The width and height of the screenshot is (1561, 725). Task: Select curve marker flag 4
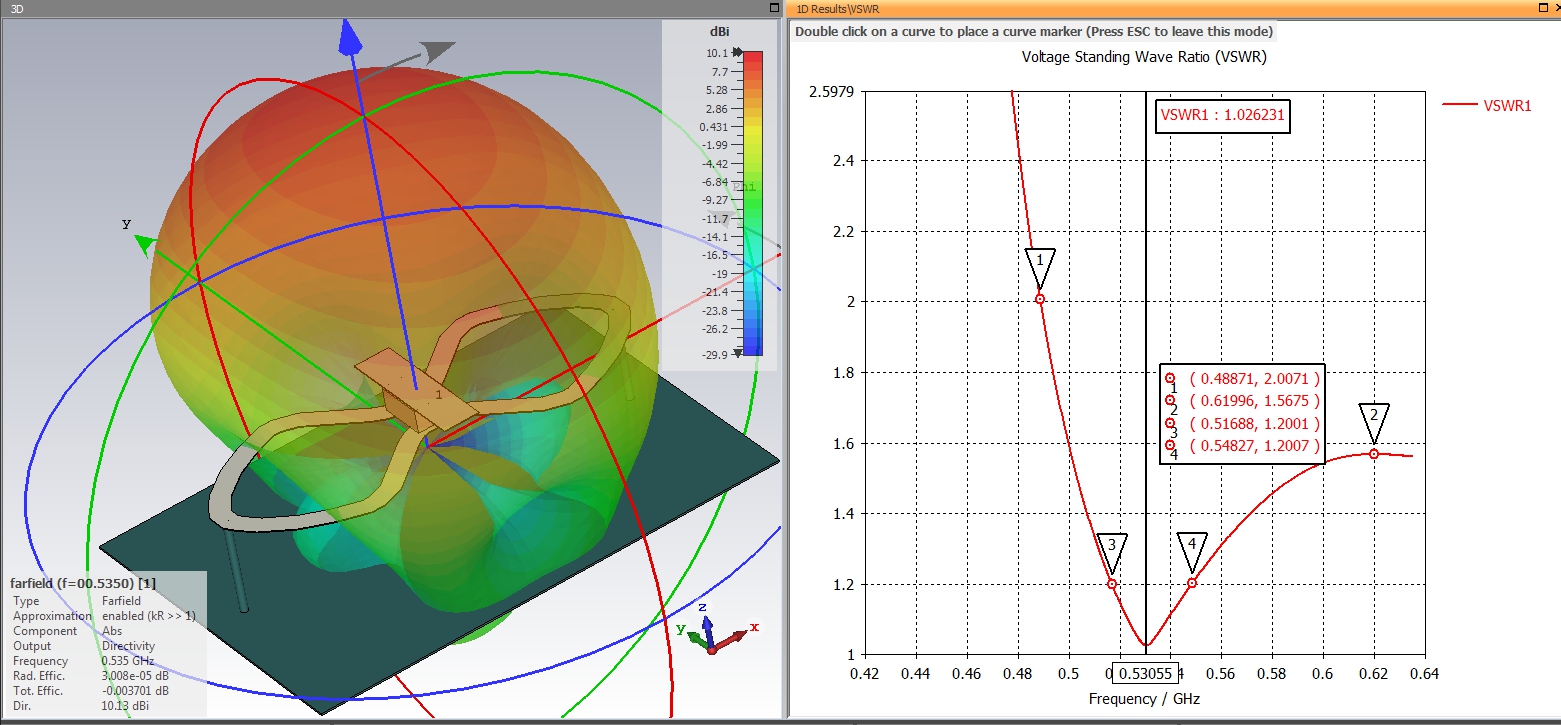tap(1192, 550)
